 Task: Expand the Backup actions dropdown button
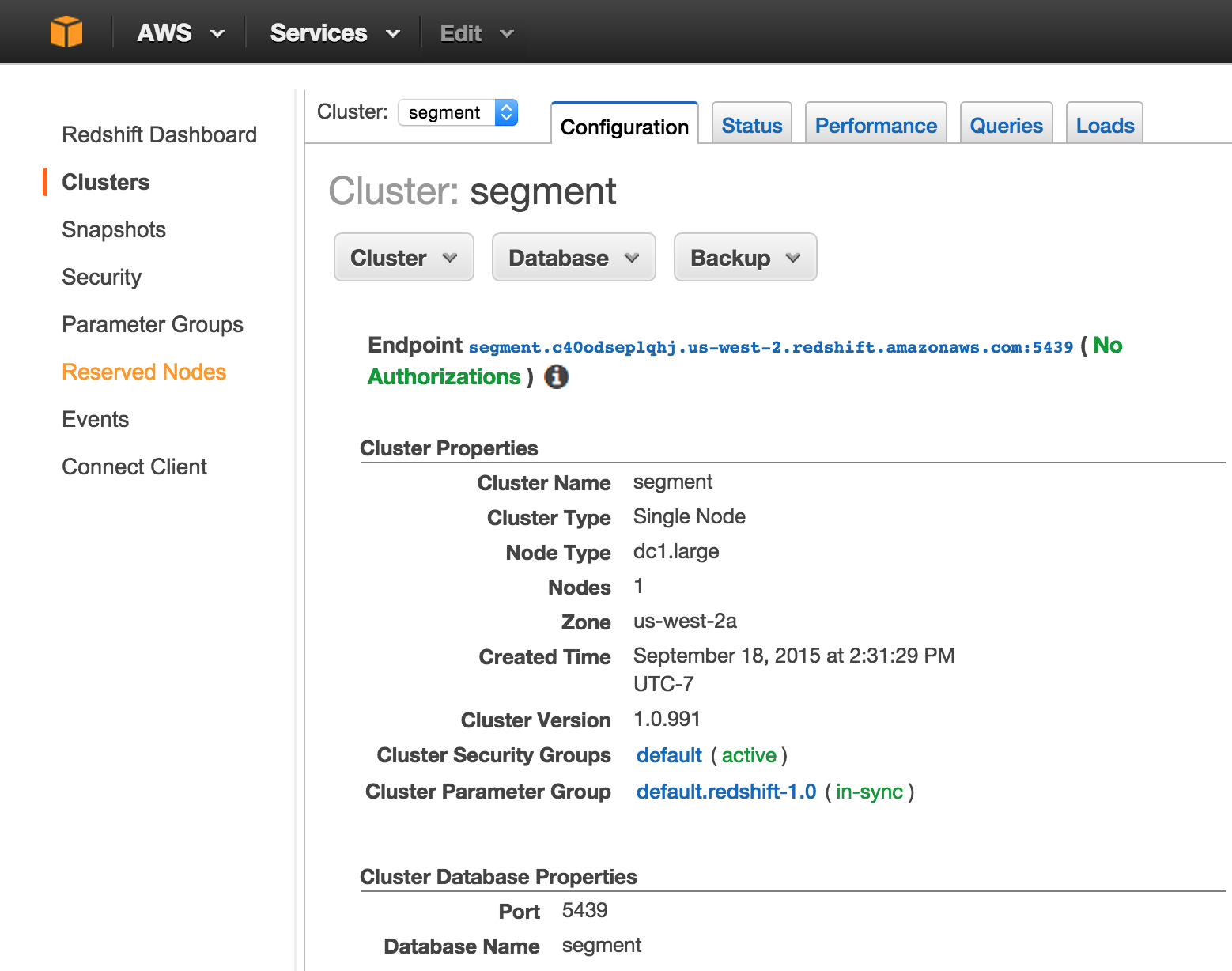746,257
